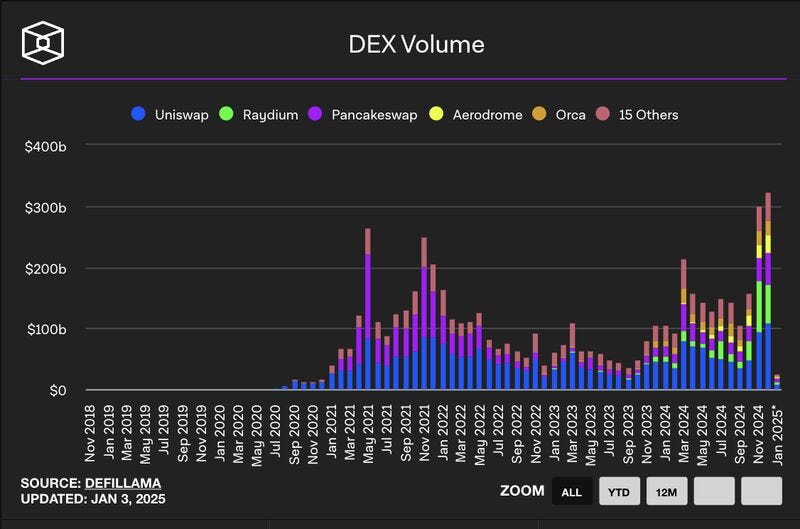Toggle the Orca orange legend dot
This screenshot has width=800, height=529.
[x=539, y=114]
